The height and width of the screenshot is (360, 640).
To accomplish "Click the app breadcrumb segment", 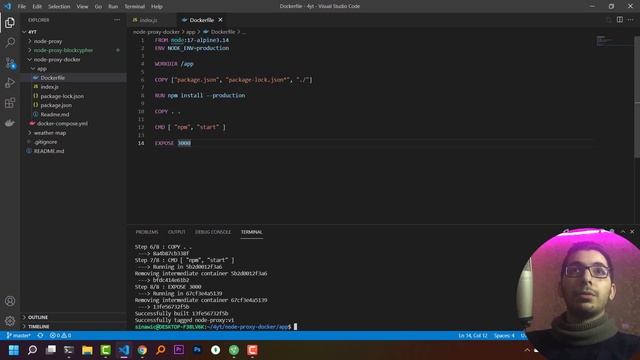I will click(x=191, y=32).
